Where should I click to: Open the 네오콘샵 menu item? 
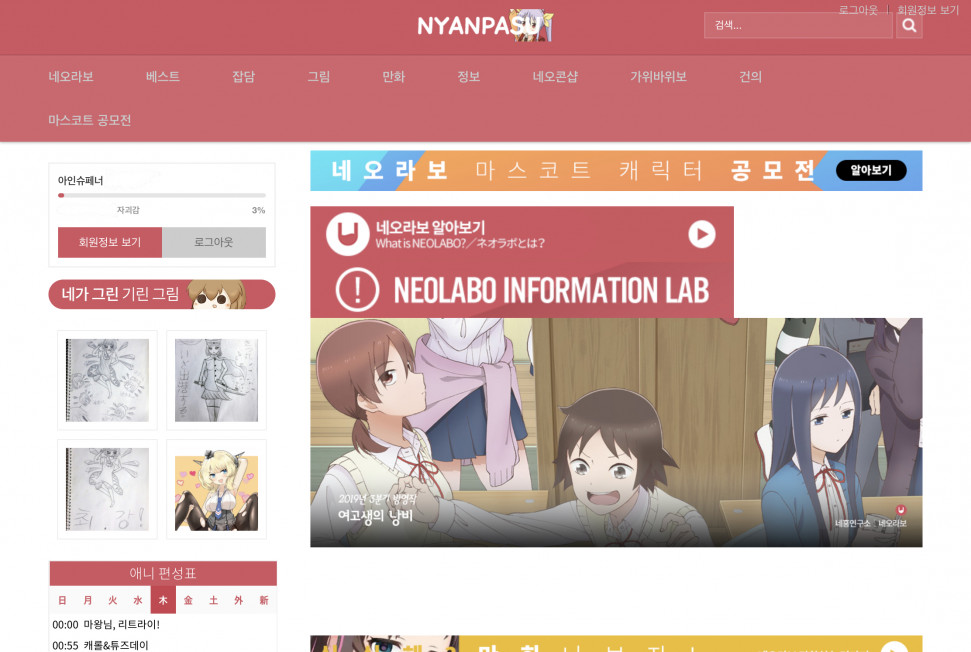(555, 77)
